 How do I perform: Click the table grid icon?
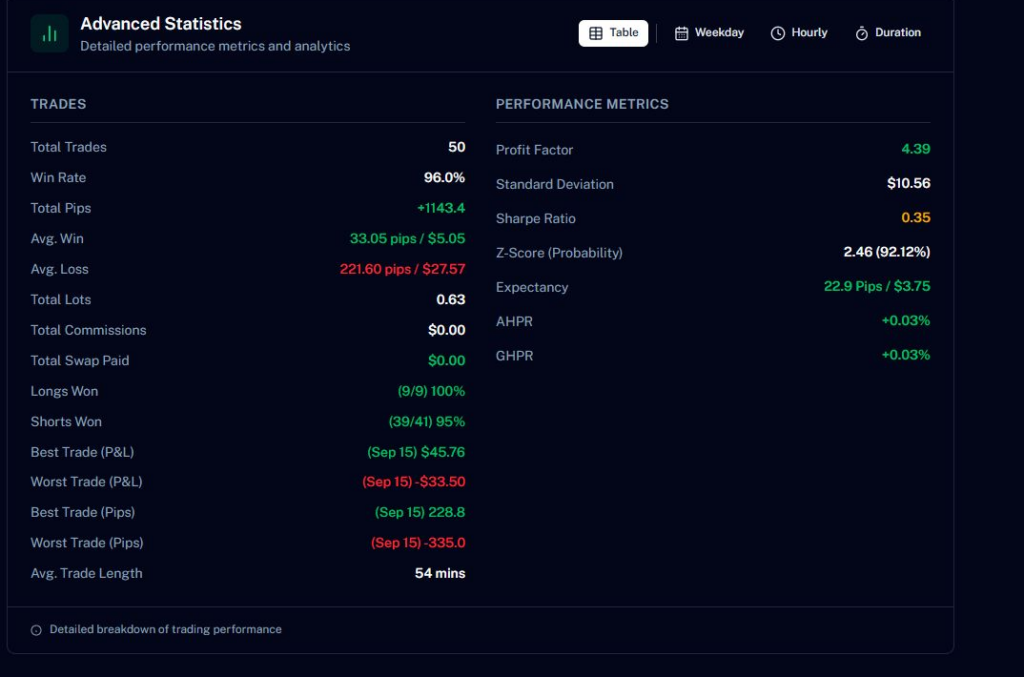[596, 33]
